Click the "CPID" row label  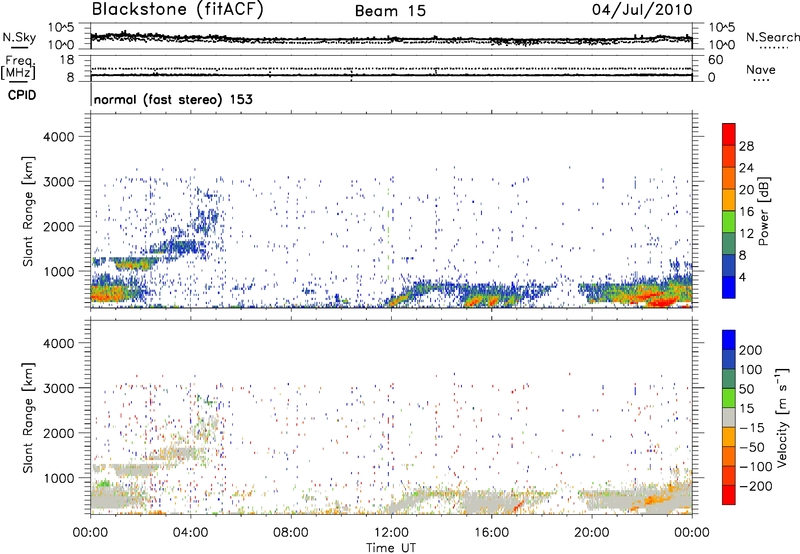pyautogui.click(x=22, y=95)
